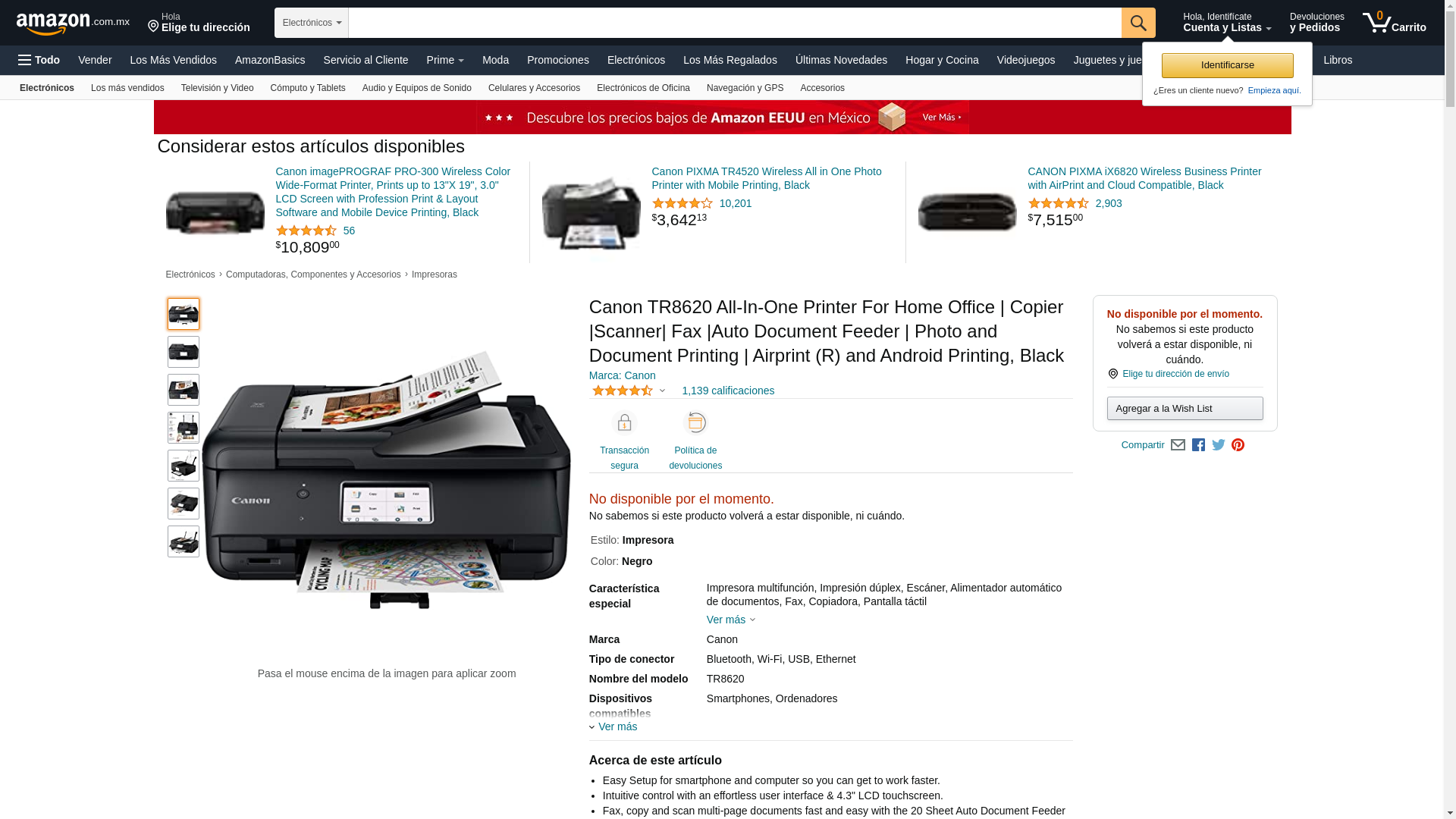Image resolution: width=1456 pixels, height=819 pixels.
Task: Open the Todo hamburger menu
Action: 39,60
